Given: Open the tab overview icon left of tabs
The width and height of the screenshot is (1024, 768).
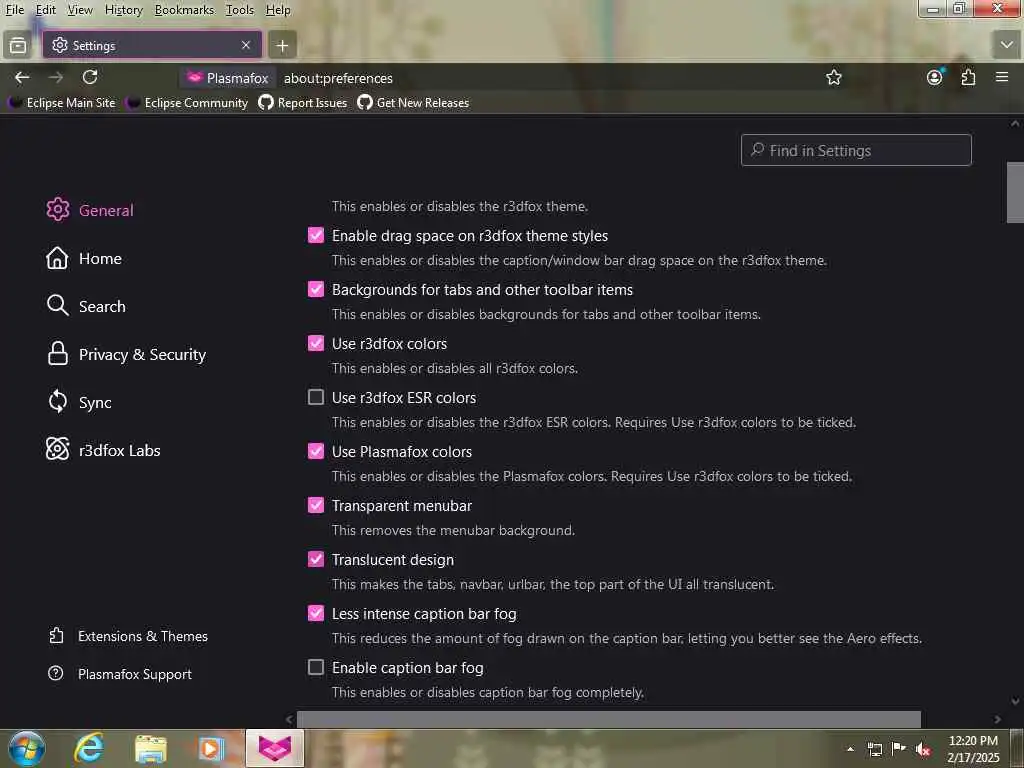Looking at the screenshot, I should (18, 45).
